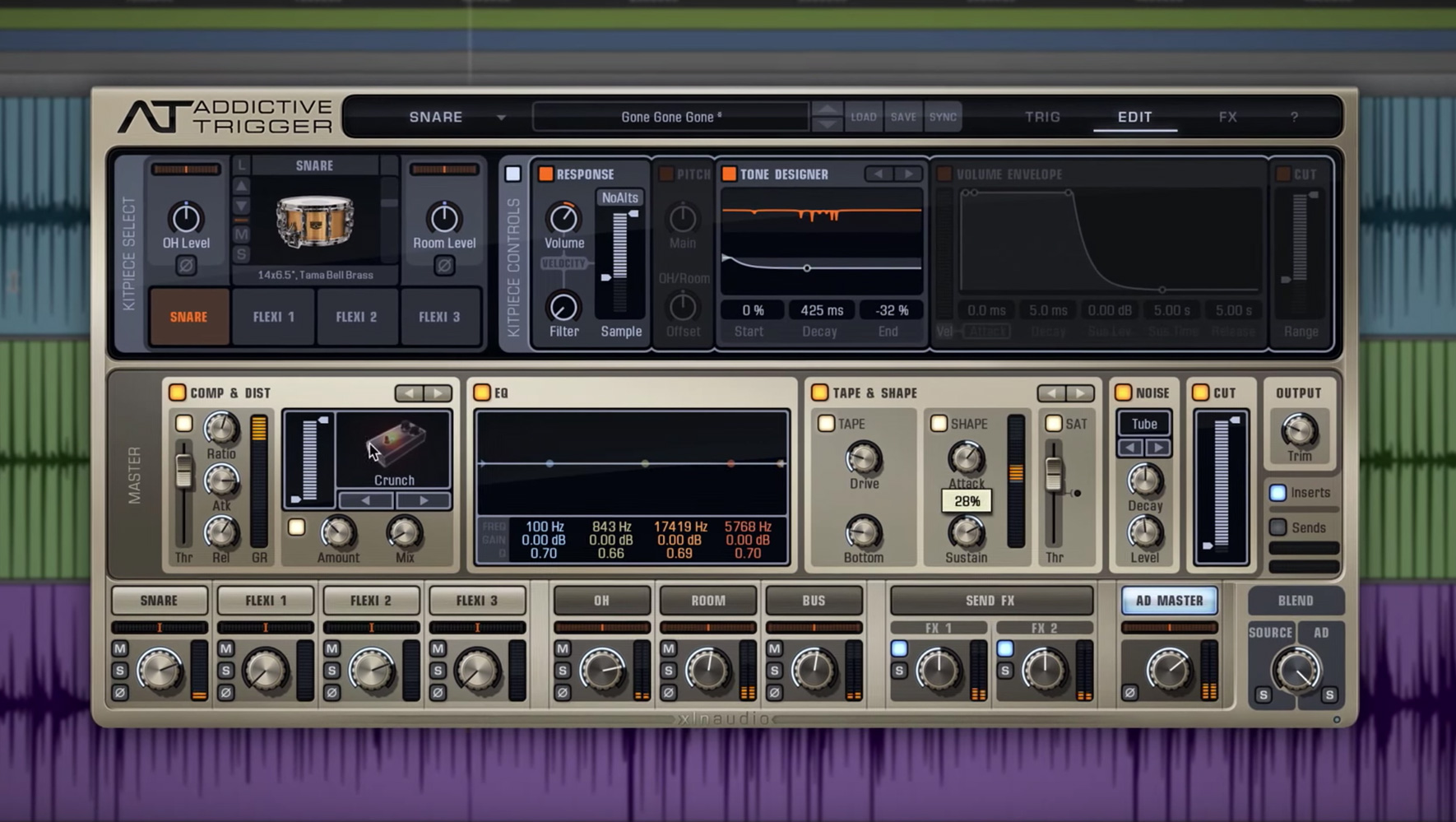The height and width of the screenshot is (822, 1456).
Task: Select next distortion type arrow under Crunch
Action: 423,500
